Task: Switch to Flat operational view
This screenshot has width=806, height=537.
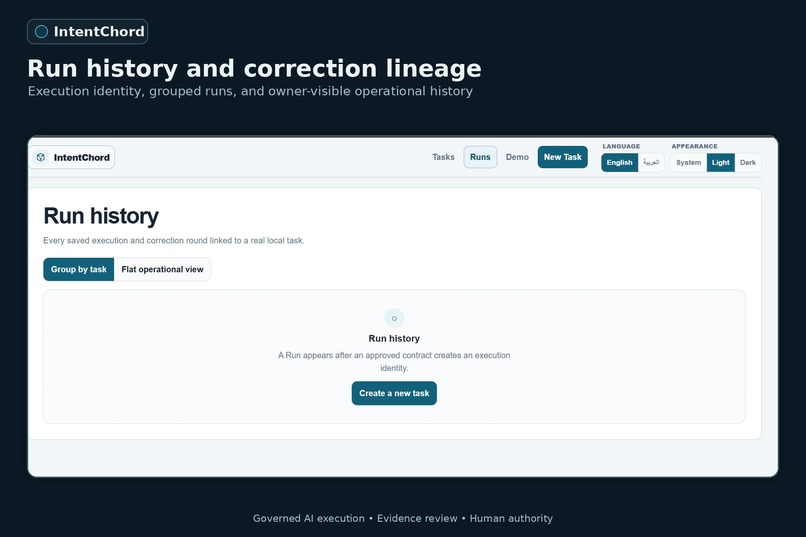Action: click(x=162, y=269)
